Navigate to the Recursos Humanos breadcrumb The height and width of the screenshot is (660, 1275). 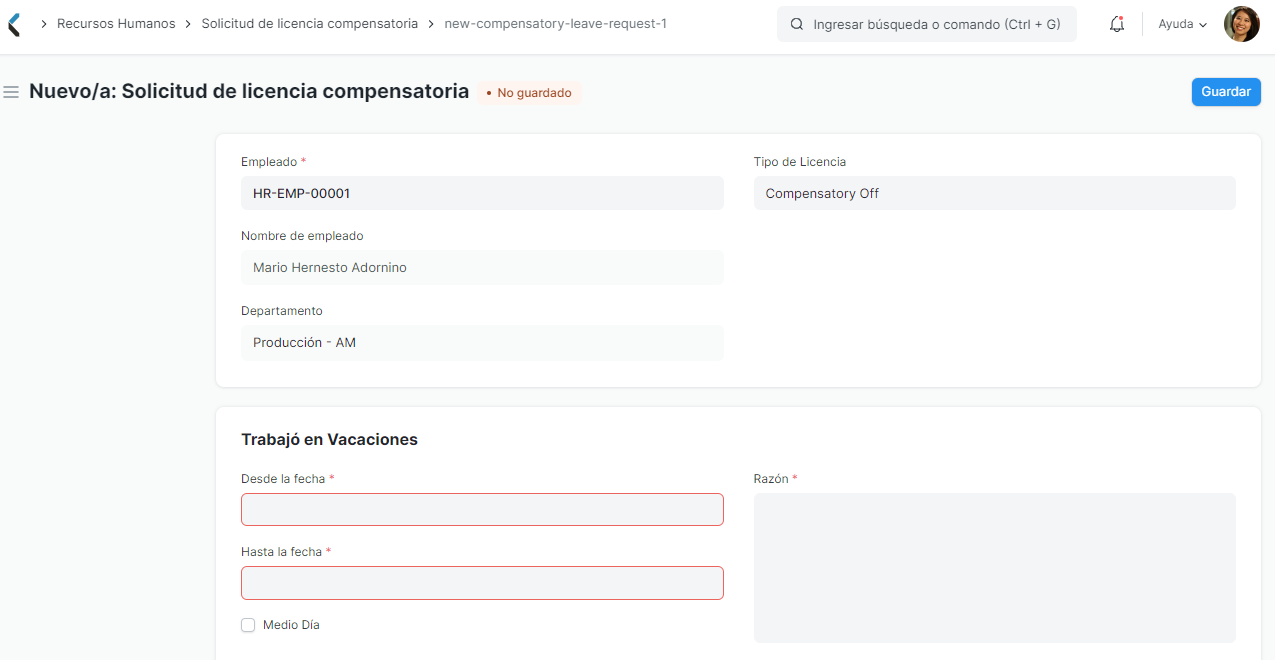pyautogui.click(x=116, y=23)
